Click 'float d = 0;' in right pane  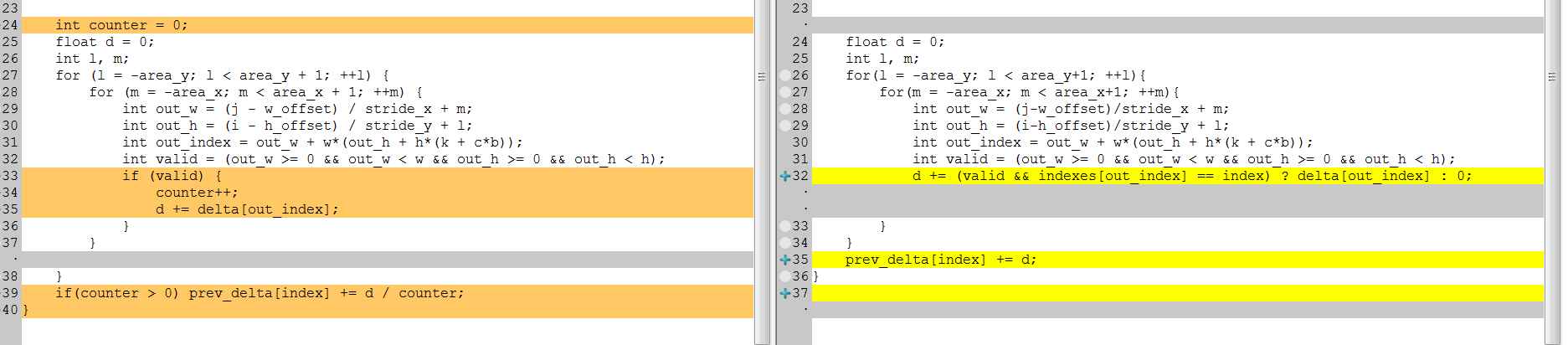pos(895,42)
